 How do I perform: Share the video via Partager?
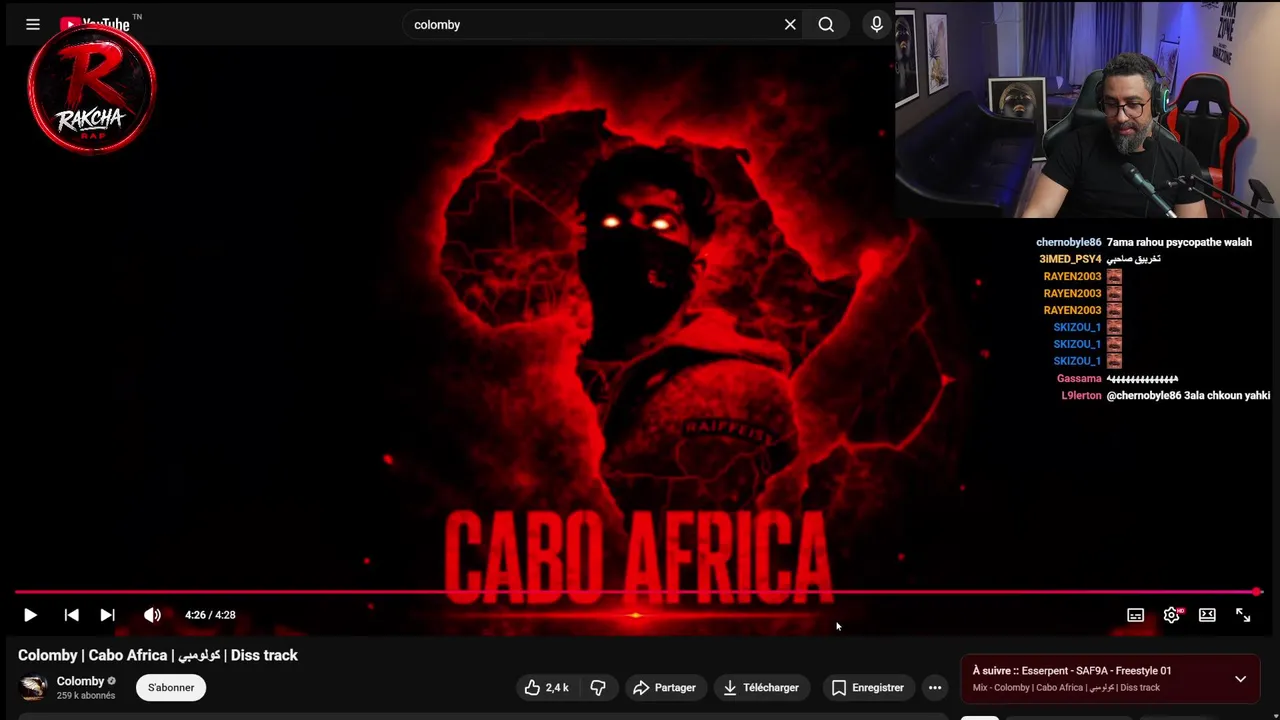tap(664, 687)
